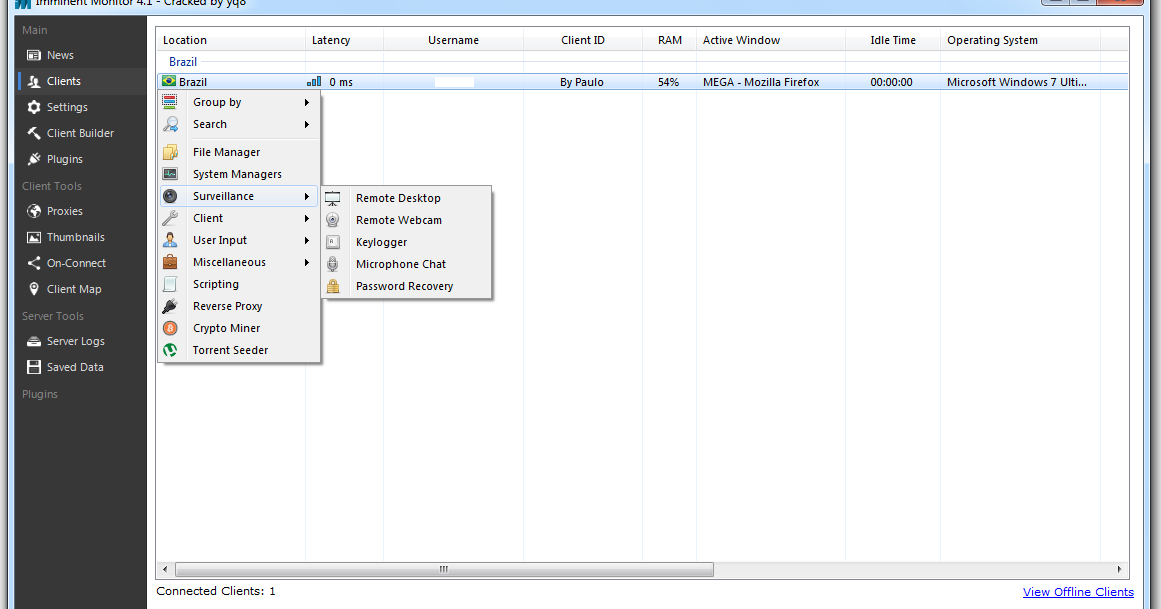
Task: Click the User Input person icon
Action: 170,240
